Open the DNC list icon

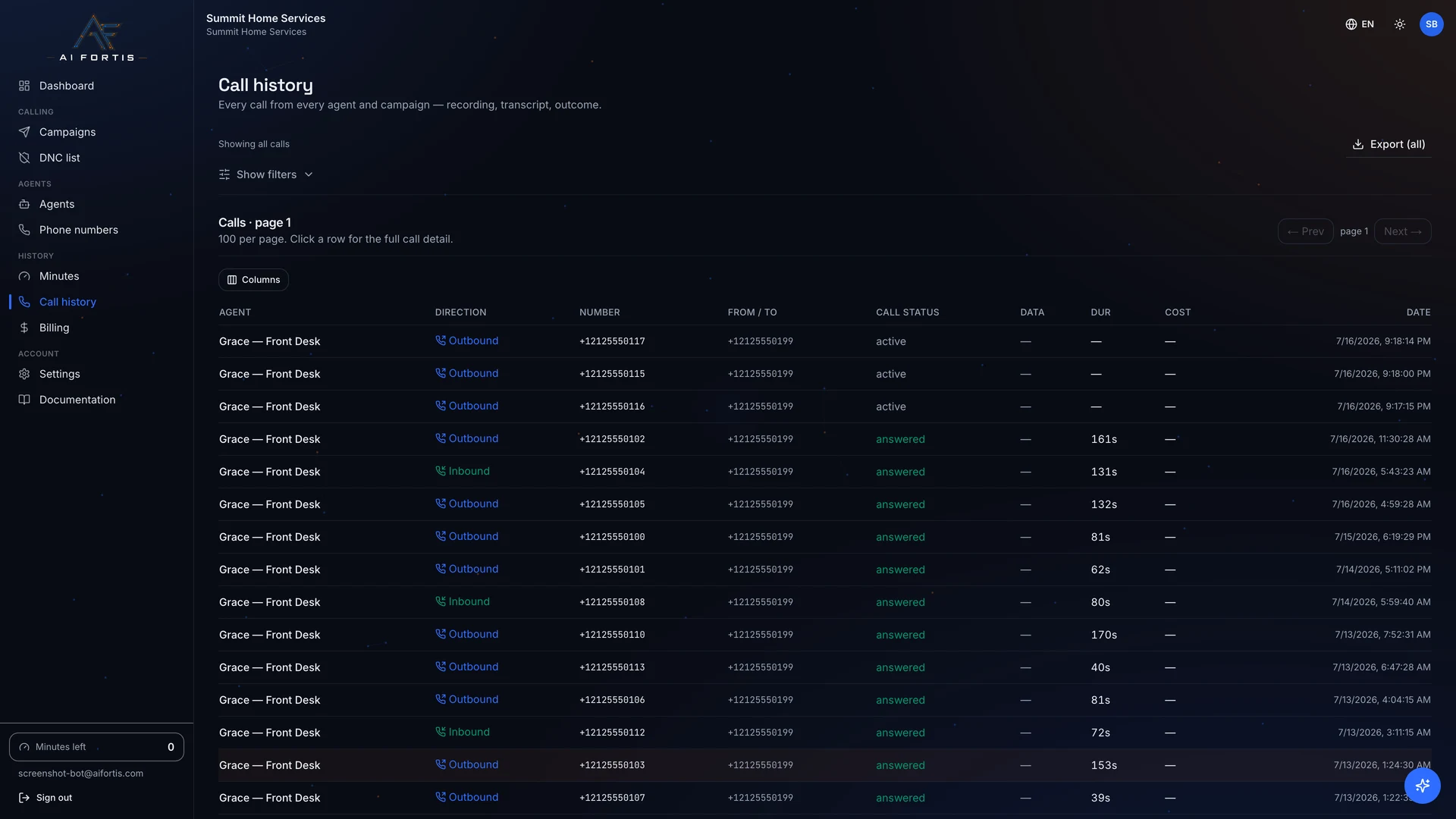click(24, 158)
